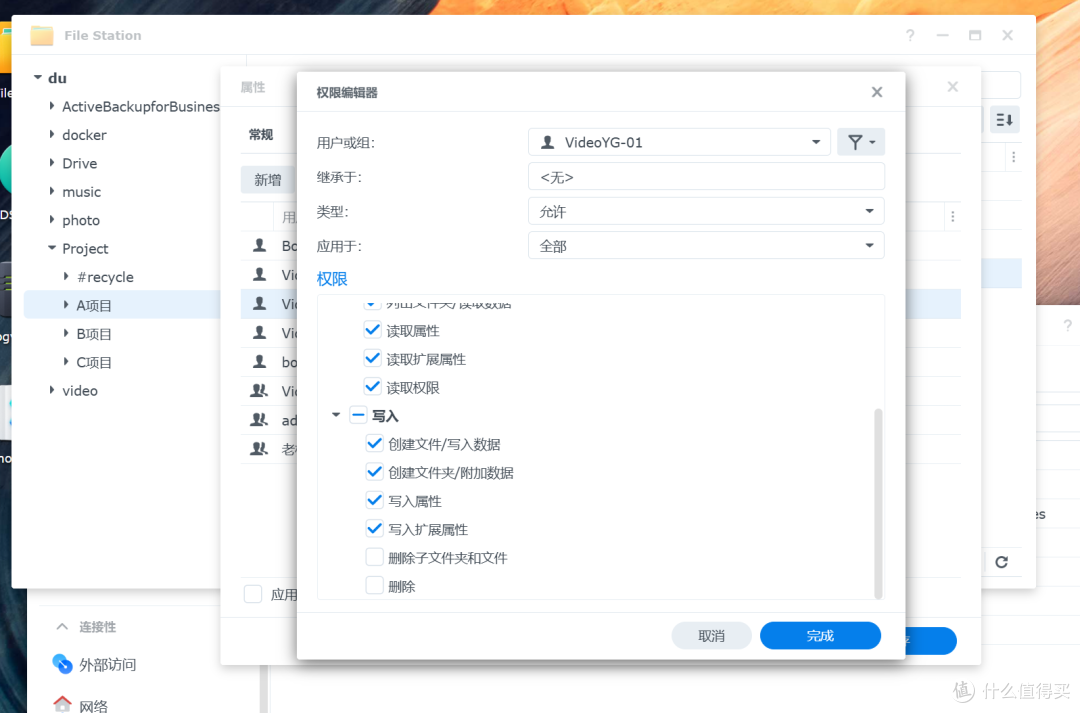Open Network link in Control Panel
This screenshot has height=713, width=1080.
click(93, 705)
